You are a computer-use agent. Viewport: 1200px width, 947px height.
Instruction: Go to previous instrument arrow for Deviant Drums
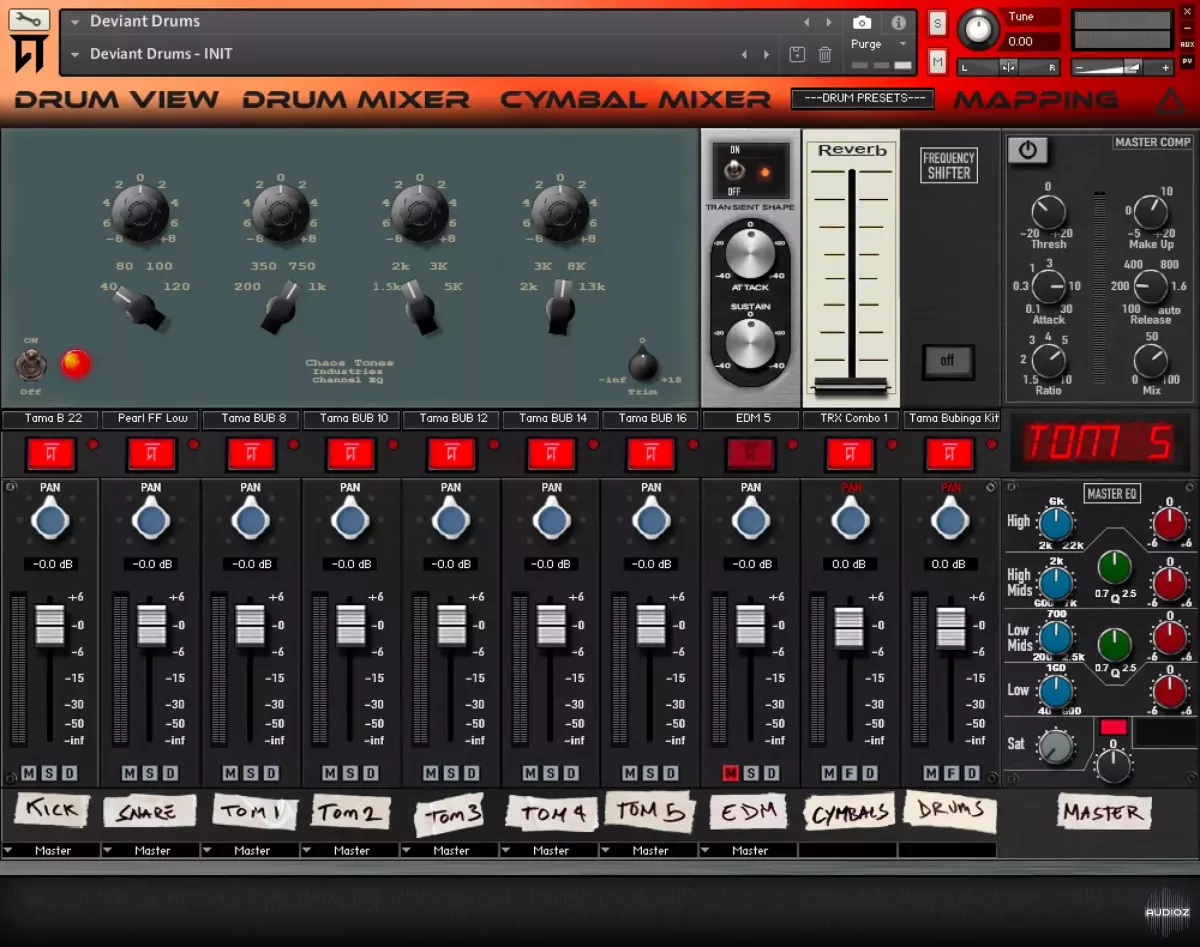806,22
